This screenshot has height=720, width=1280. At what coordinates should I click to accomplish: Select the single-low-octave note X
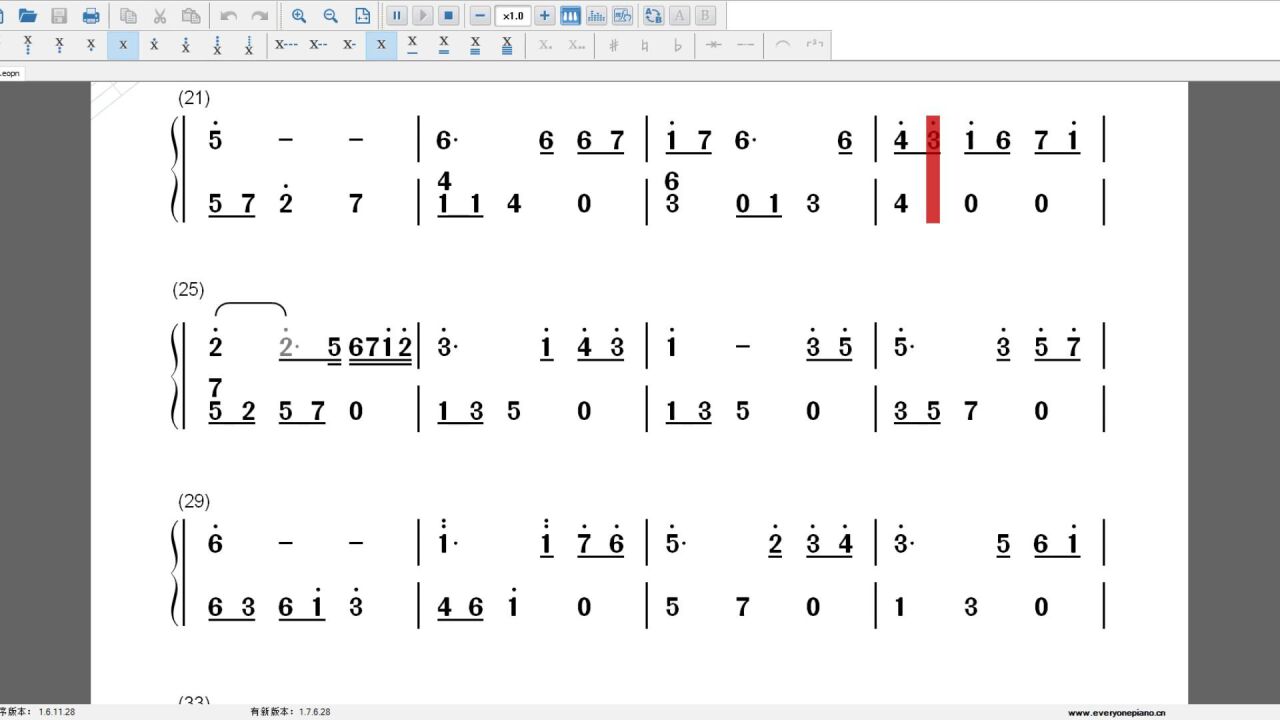[91, 45]
